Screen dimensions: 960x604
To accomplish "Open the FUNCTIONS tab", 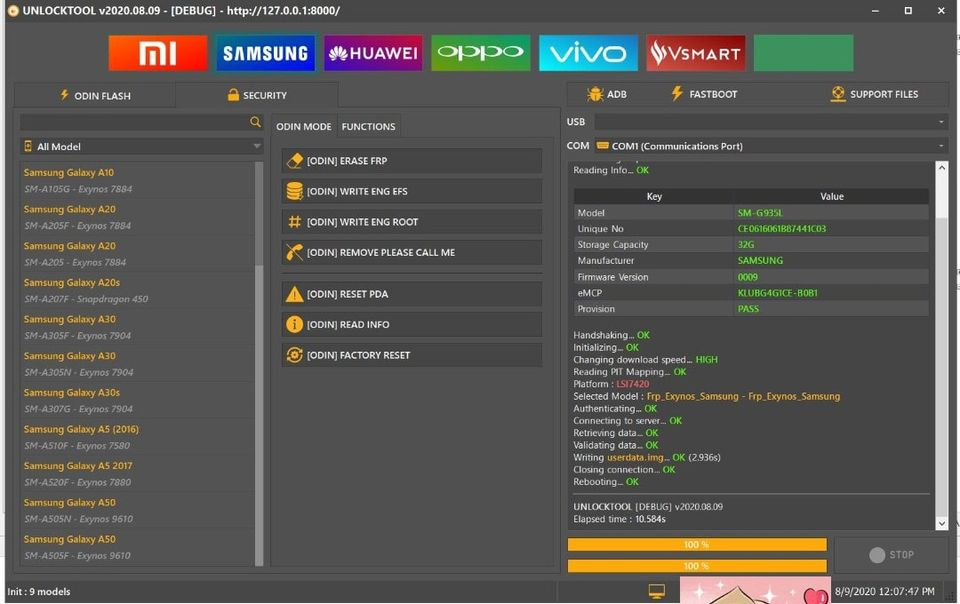I will tap(369, 127).
